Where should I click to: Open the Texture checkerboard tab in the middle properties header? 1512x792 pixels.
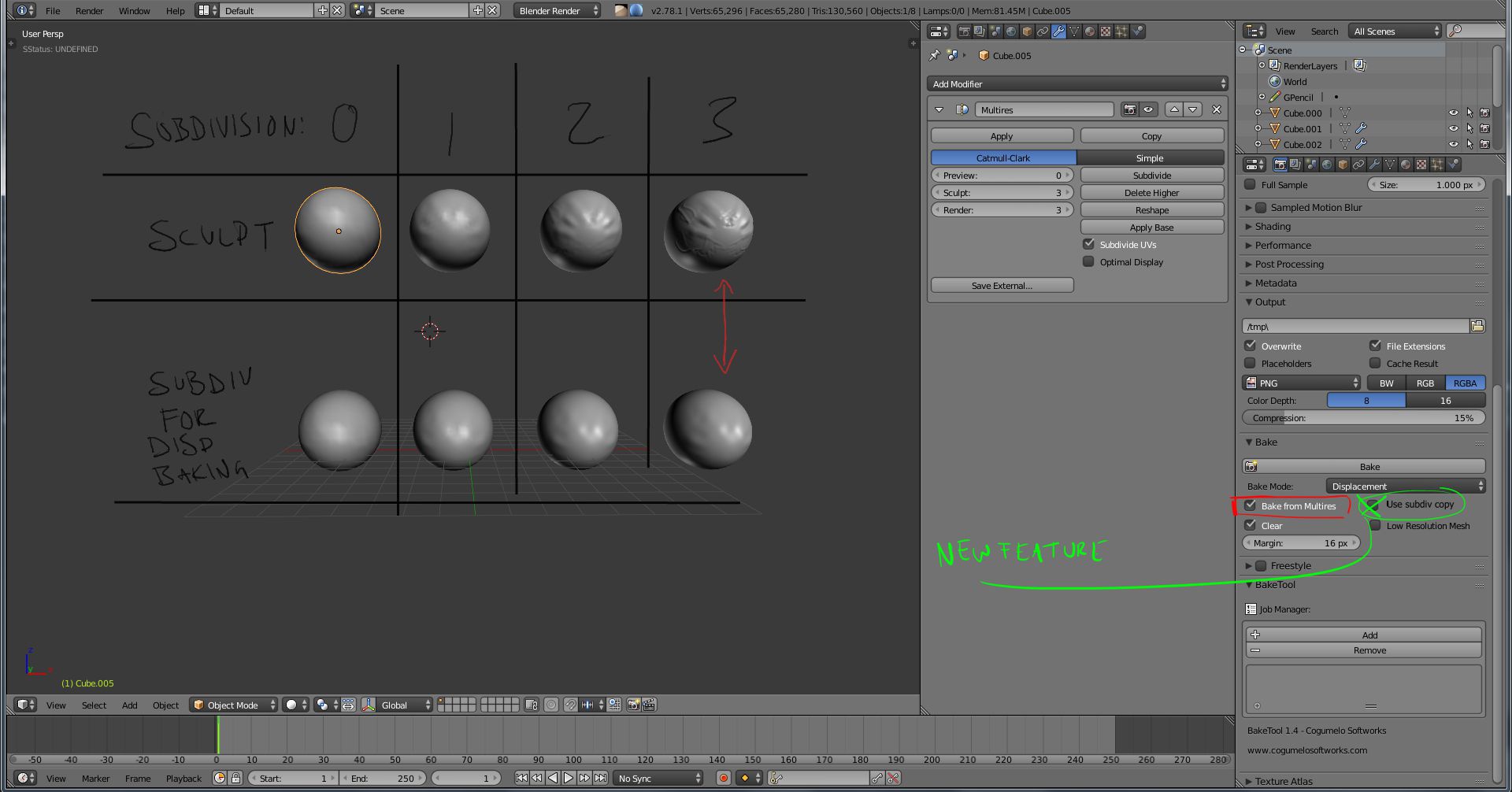tap(1106, 31)
